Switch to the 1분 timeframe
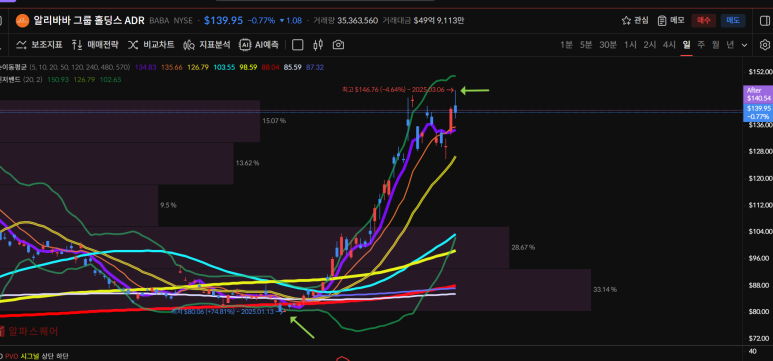 point(566,45)
